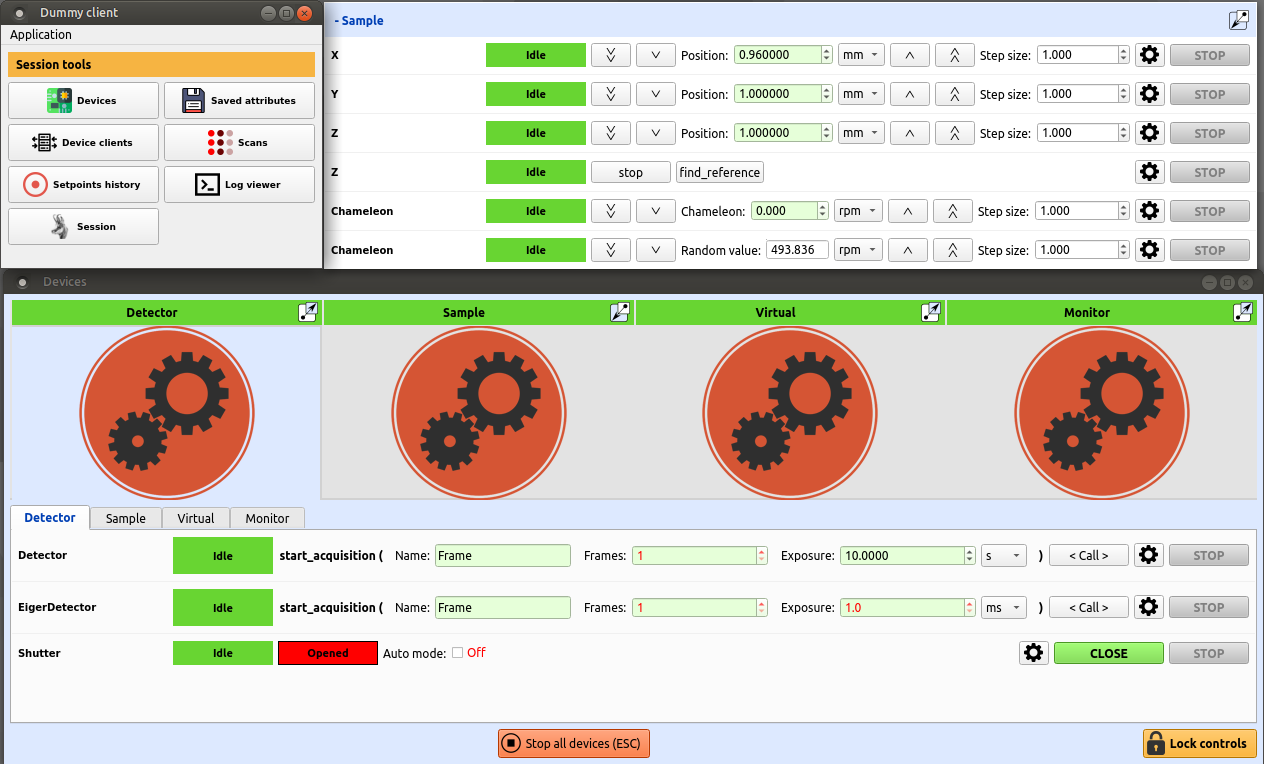Click the red Opened shutter state indicator
The image size is (1264, 764).
pyautogui.click(x=327, y=653)
